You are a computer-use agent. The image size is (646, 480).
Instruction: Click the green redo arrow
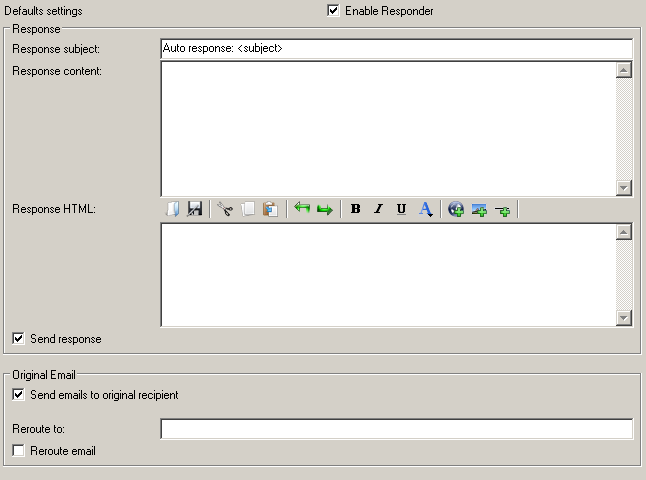[x=324, y=209]
